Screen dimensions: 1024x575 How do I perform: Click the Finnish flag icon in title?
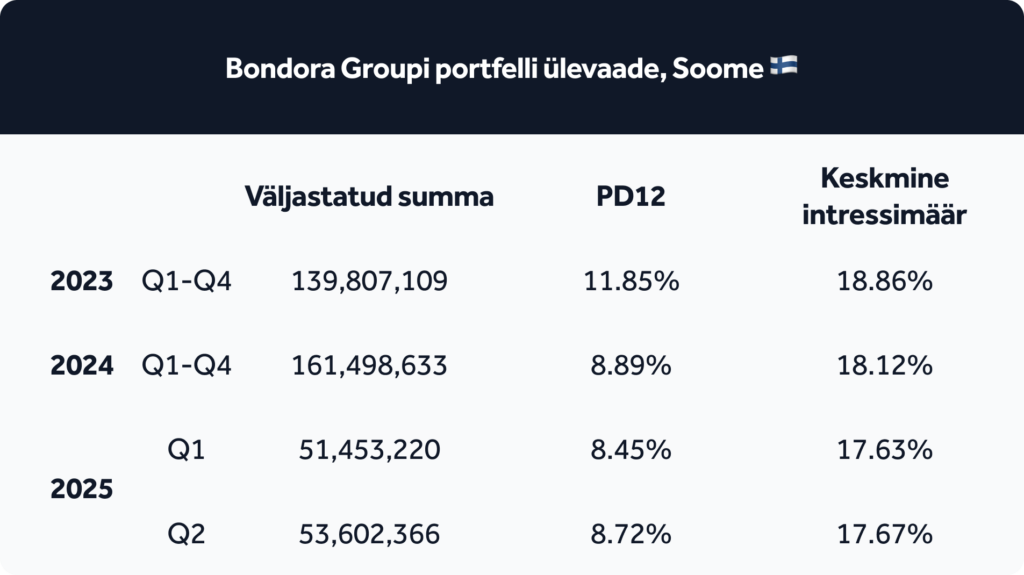(784, 65)
